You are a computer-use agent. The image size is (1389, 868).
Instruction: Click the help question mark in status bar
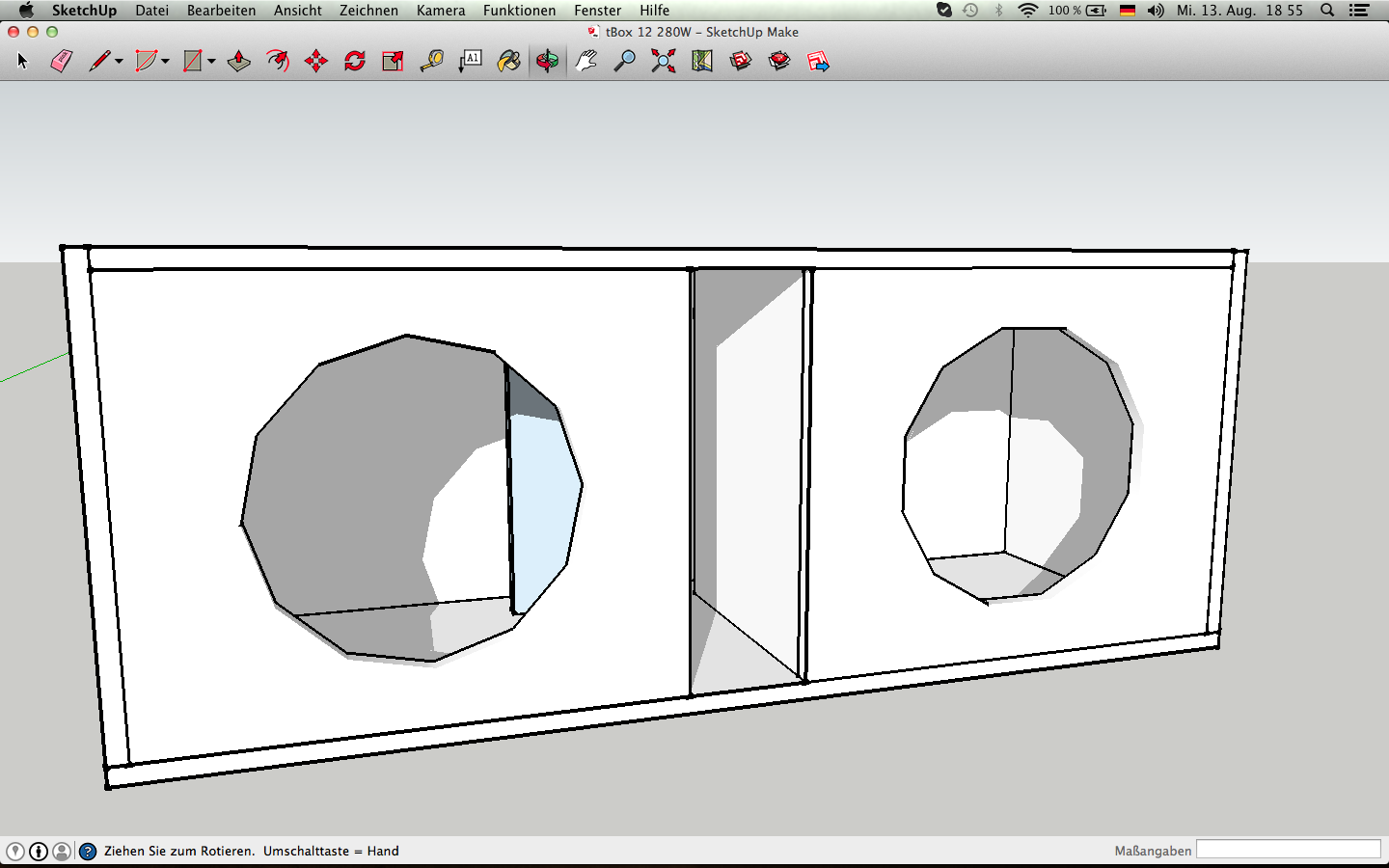pos(88,851)
